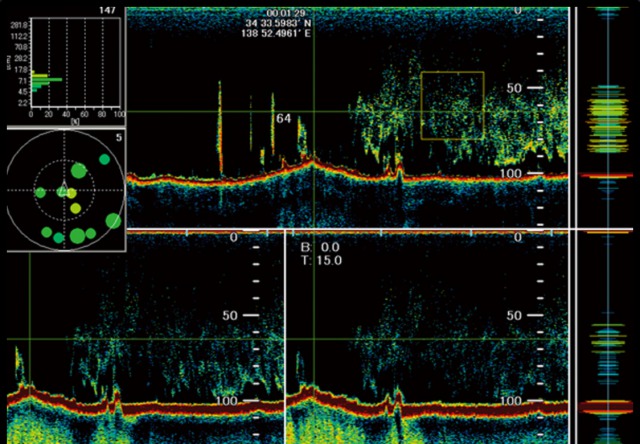Click the 147 count above the histogram
Viewport: 640px width, 444px height.
109,10
